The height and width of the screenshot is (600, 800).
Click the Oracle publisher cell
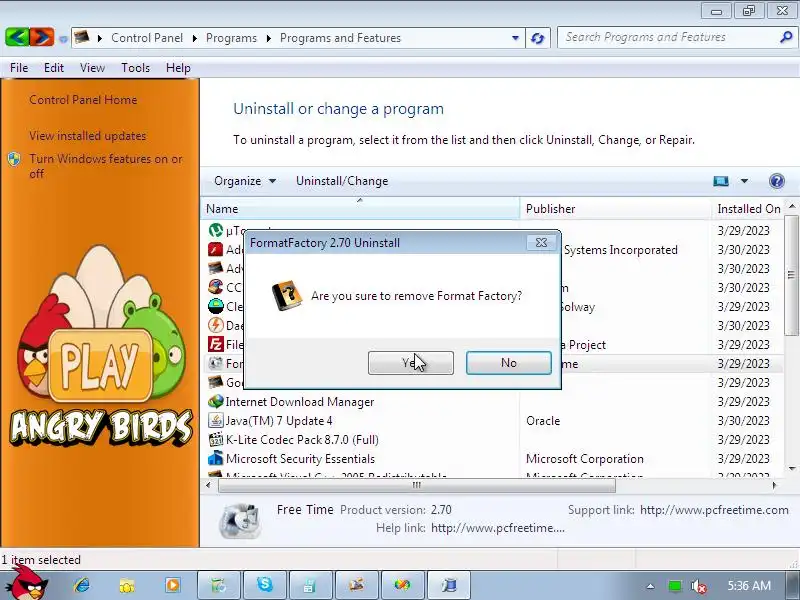543,421
